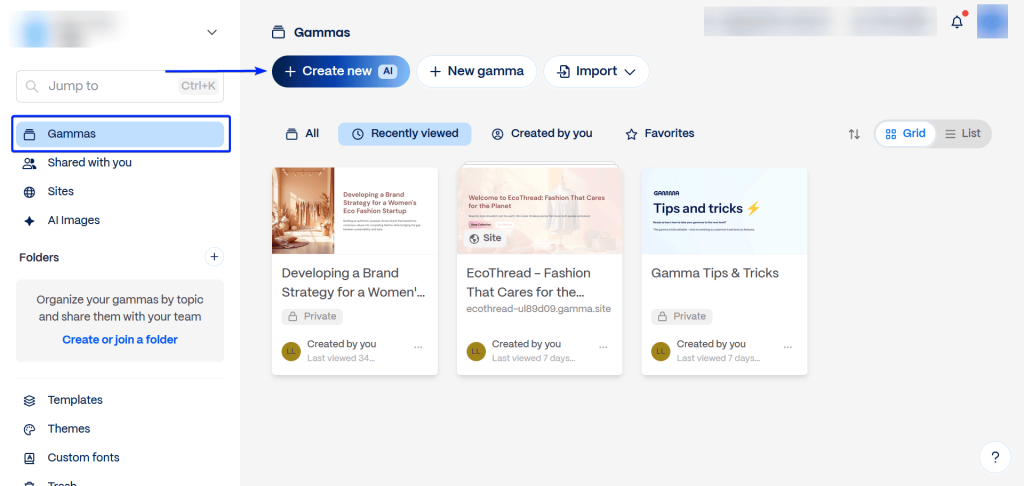Click the Create new AI button
Image resolution: width=1024 pixels, height=486 pixels.
(x=340, y=72)
